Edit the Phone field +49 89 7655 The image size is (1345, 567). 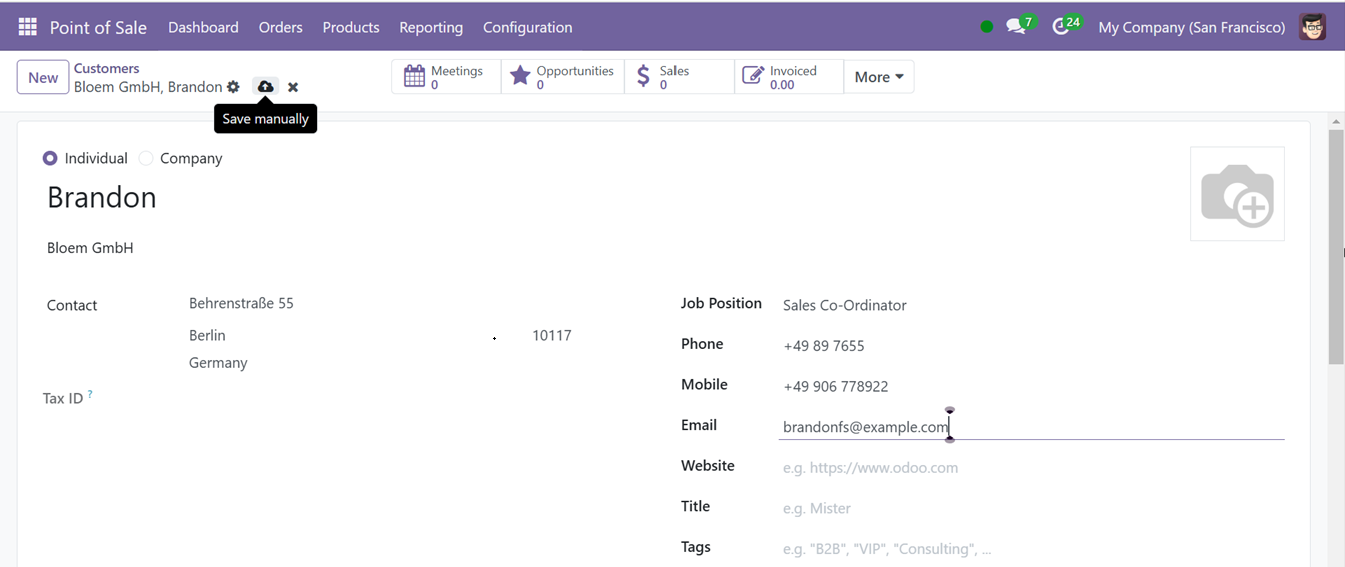(x=1033, y=346)
